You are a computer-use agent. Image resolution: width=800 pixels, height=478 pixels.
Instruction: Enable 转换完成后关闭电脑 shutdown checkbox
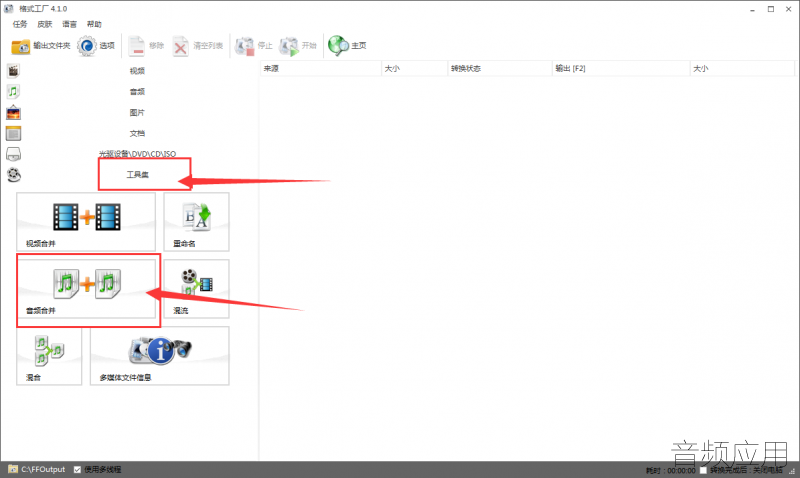[703, 470]
